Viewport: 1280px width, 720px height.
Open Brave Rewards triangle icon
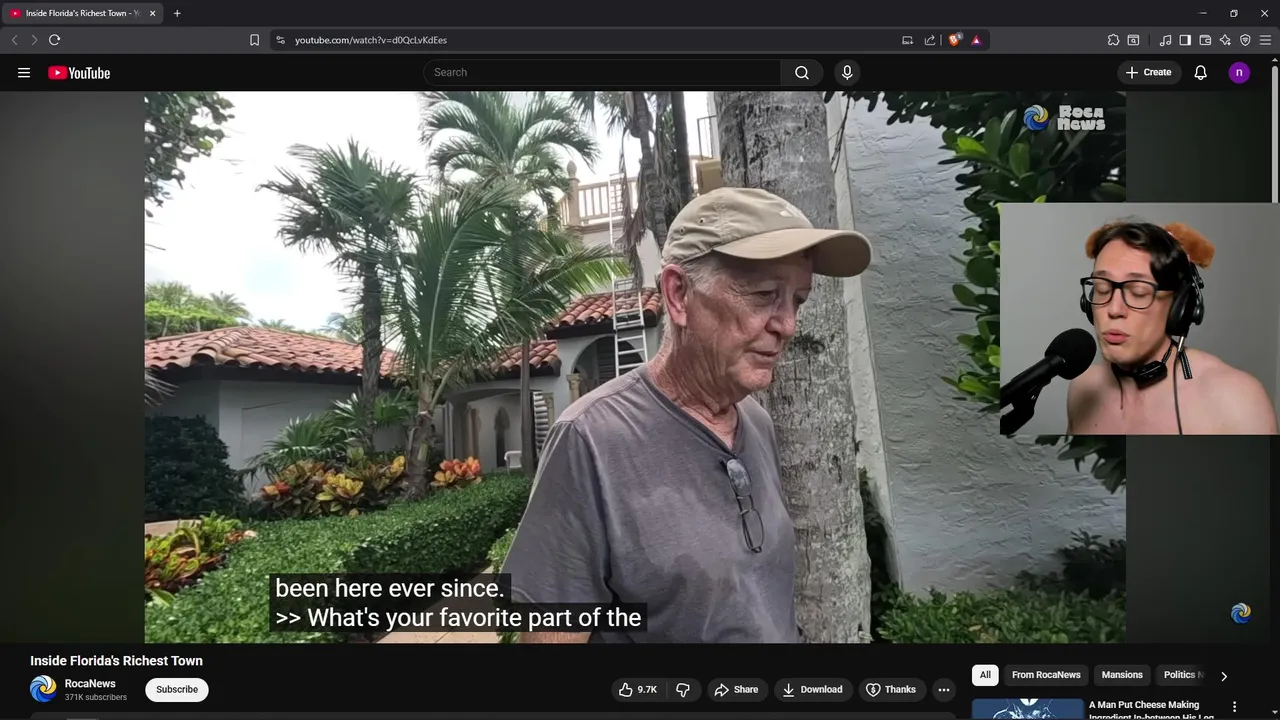pos(976,40)
